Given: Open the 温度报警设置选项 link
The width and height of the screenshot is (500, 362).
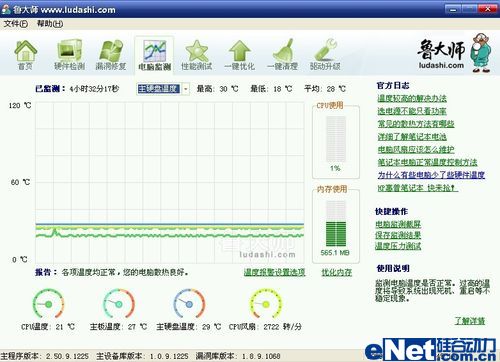Looking at the screenshot, I should coord(274,272).
